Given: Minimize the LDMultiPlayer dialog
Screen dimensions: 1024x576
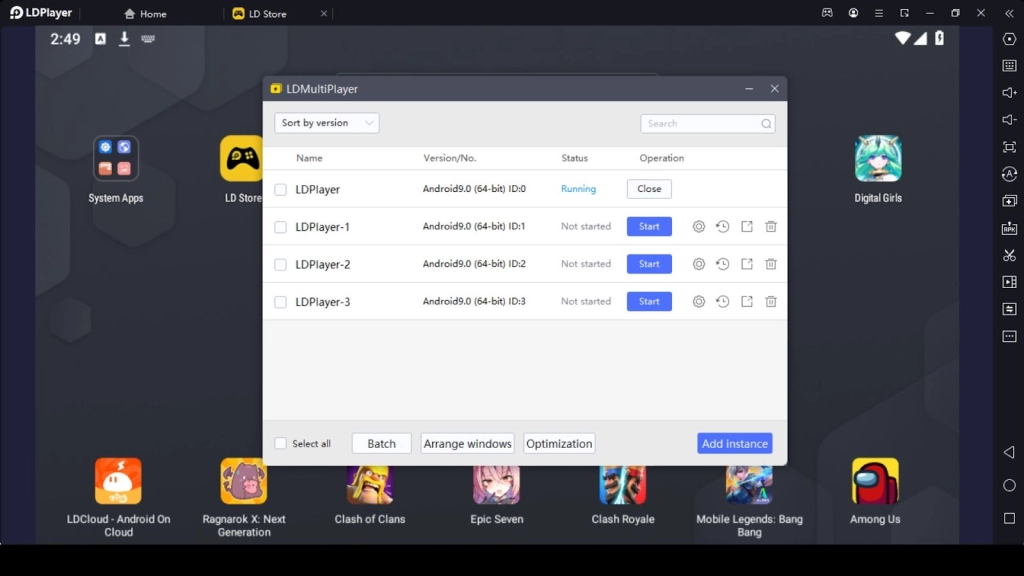Looking at the screenshot, I should tap(749, 89).
